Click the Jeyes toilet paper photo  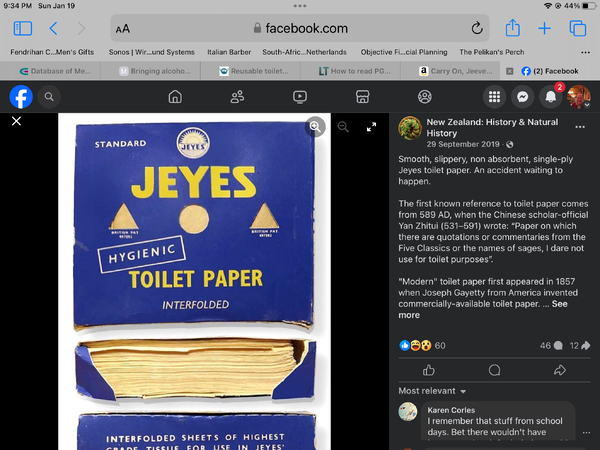click(194, 281)
